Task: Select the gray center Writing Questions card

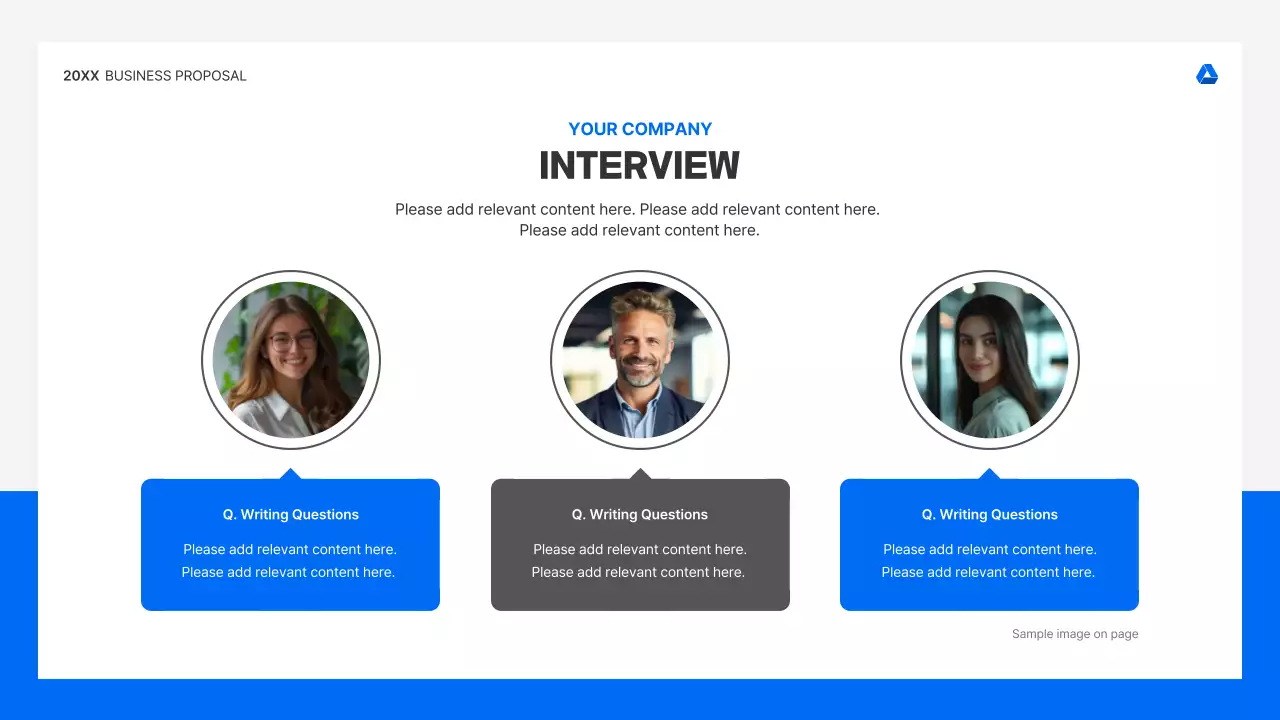Action: (640, 545)
